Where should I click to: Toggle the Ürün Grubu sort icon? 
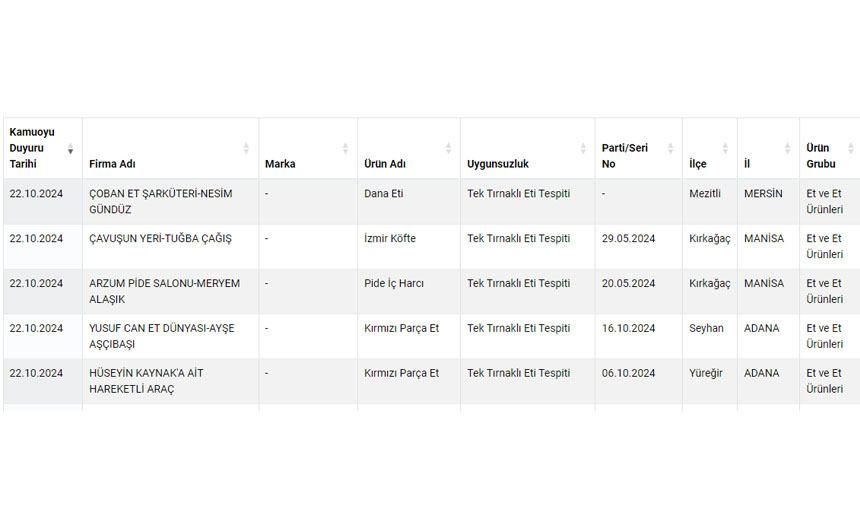click(x=851, y=149)
